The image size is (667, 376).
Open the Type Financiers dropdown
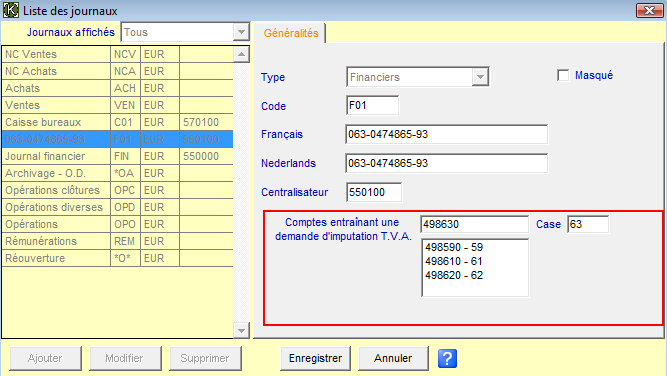click(480, 77)
